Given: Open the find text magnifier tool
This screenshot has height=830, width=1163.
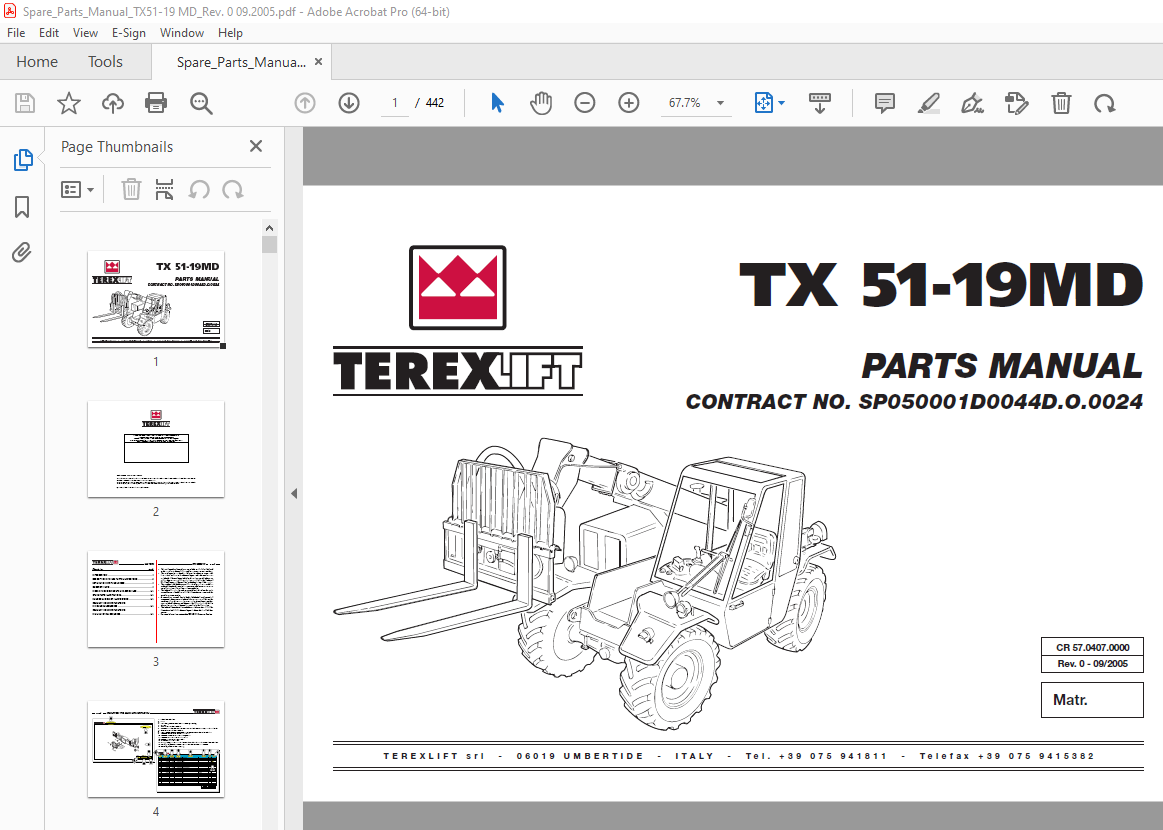Looking at the screenshot, I should pyautogui.click(x=201, y=103).
